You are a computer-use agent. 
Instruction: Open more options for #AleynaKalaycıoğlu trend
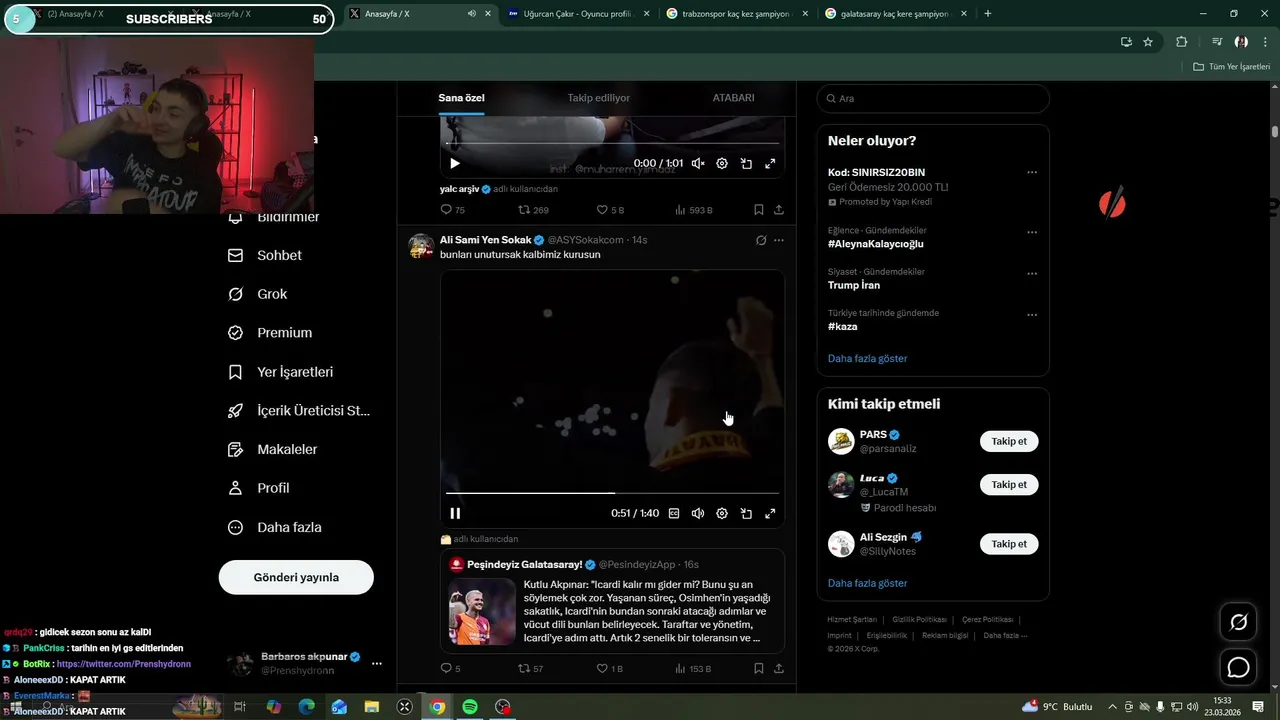[1032, 232]
